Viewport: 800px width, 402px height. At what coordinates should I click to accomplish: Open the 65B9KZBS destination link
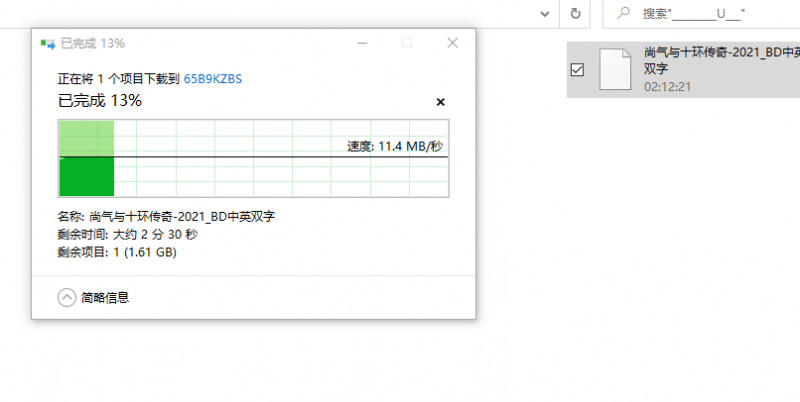213,79
